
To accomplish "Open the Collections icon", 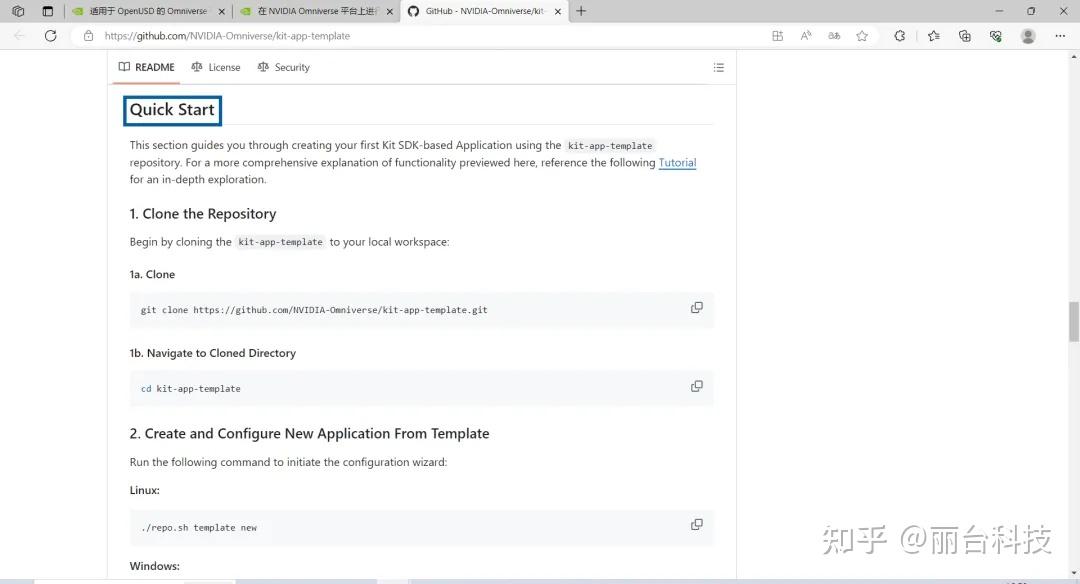I will tap(965, 36).
